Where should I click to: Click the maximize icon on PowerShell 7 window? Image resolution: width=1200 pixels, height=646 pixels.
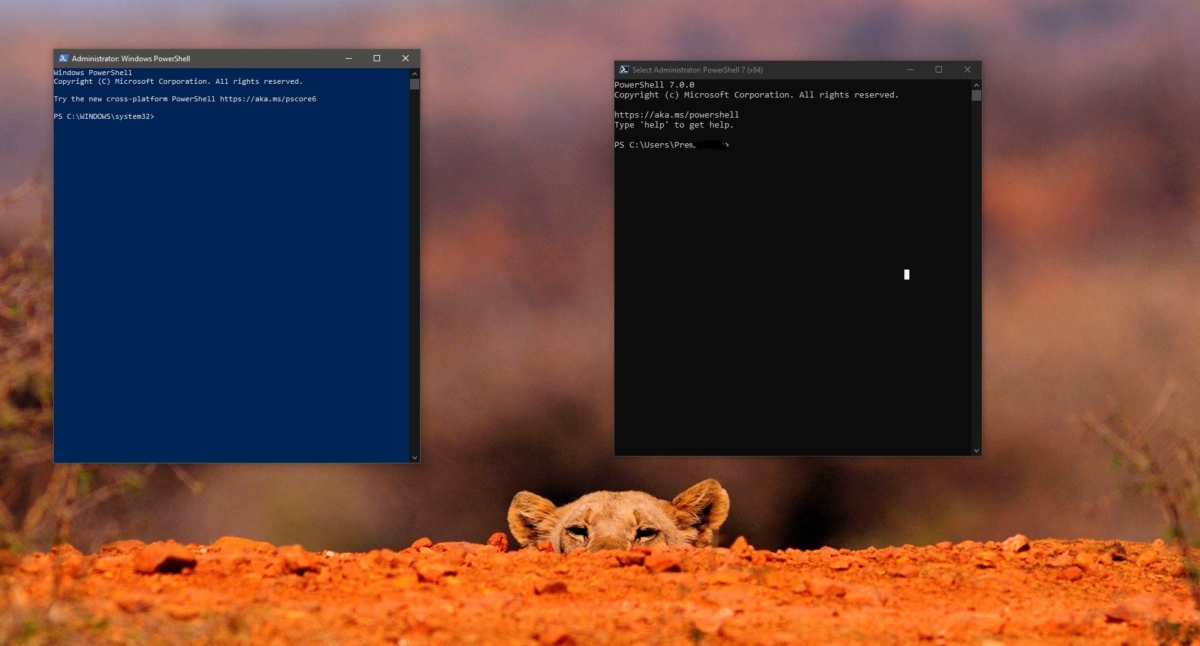(938, 69)
